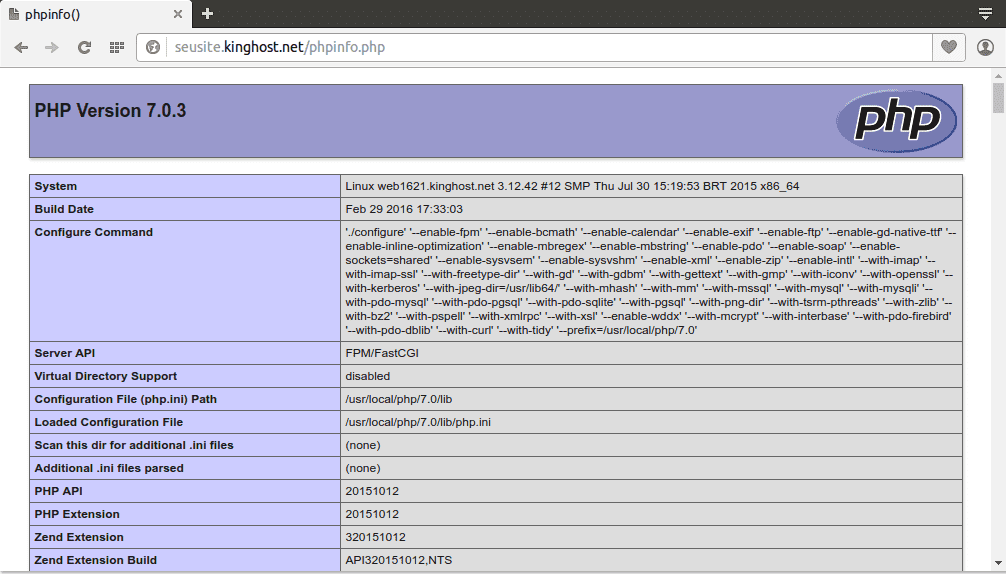1006x574 pixels.
Task: Click Configuration File (php.ini) Path label
Action: coord(126,399)
